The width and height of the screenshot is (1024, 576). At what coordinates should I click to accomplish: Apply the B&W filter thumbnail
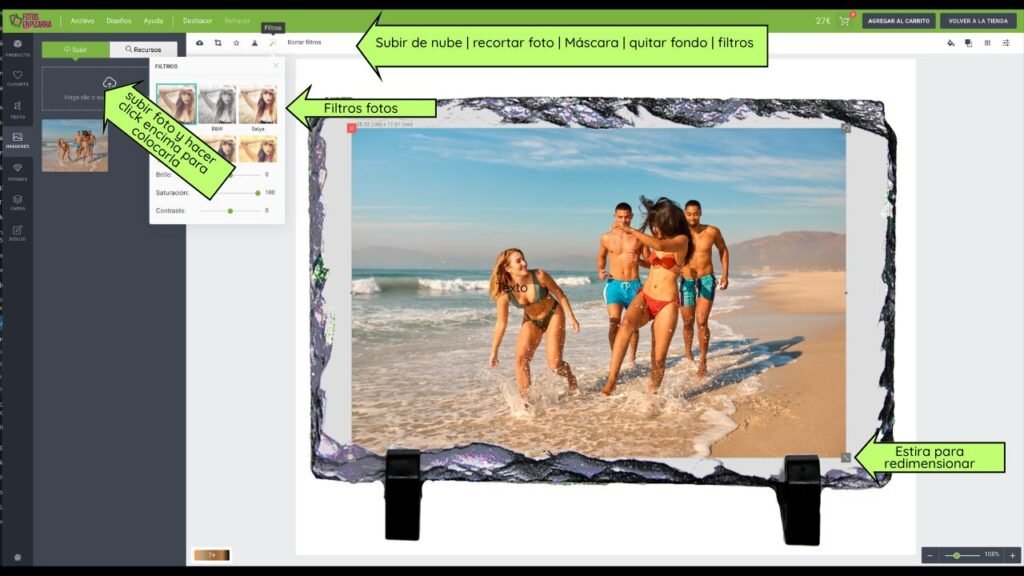[217, 105]
